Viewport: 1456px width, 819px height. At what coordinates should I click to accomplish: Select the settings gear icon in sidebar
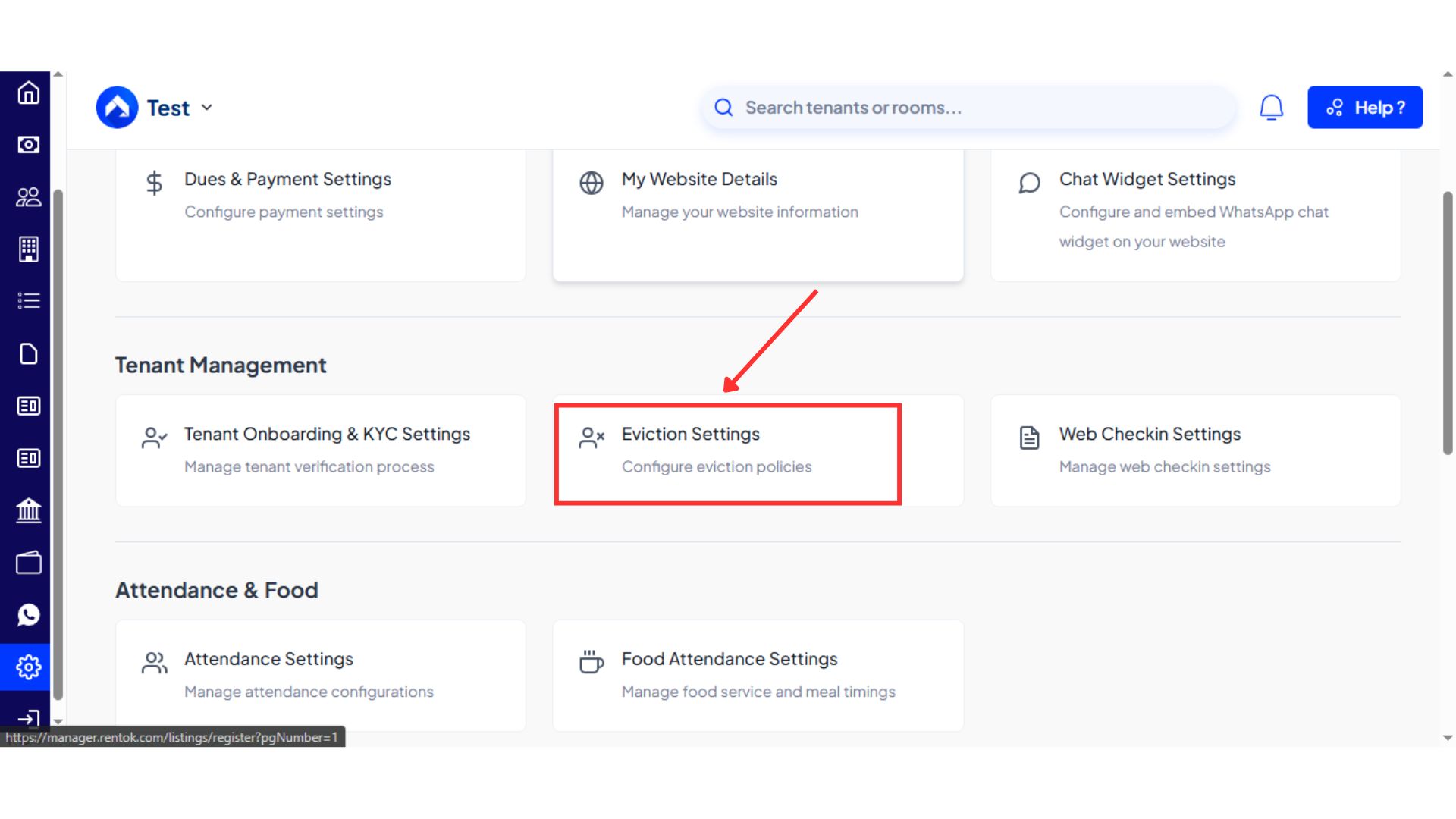click(x=28, y=667)
